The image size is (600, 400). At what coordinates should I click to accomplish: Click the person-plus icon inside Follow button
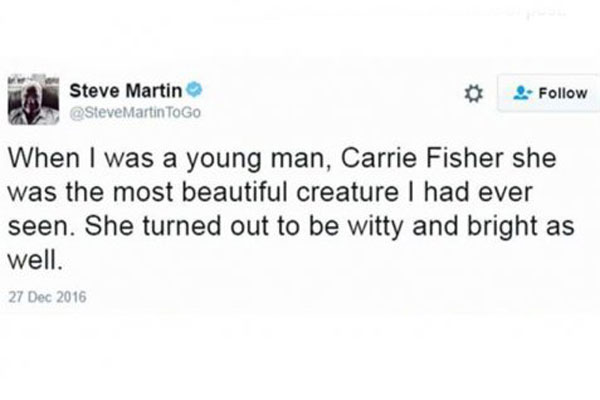tap(522, 93)
